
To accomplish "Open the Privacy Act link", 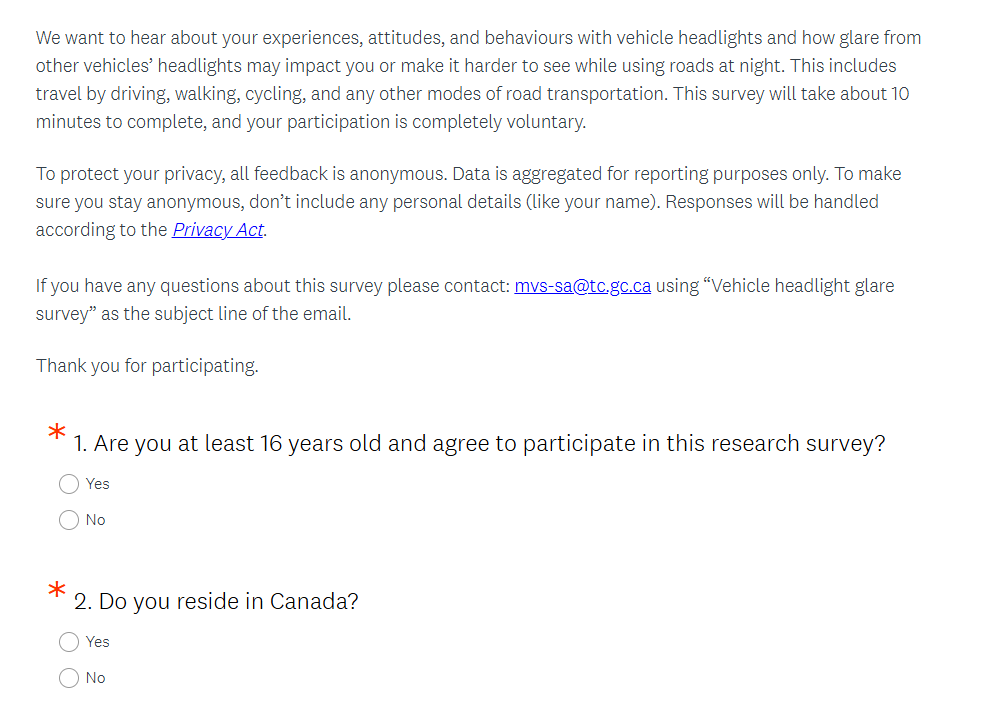I will [218, 230].
